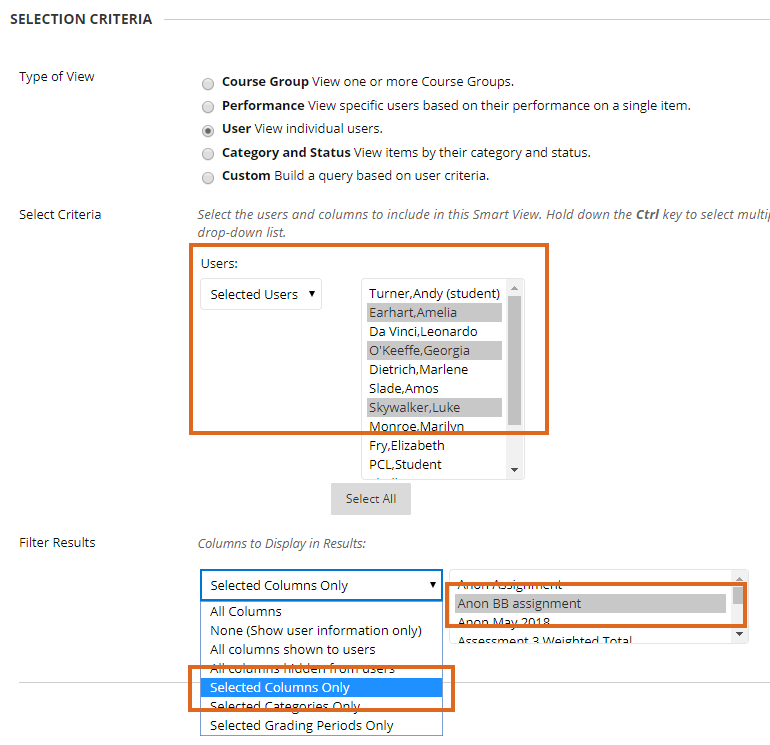Select Selected Grading Periods Only option

(301, 725)
